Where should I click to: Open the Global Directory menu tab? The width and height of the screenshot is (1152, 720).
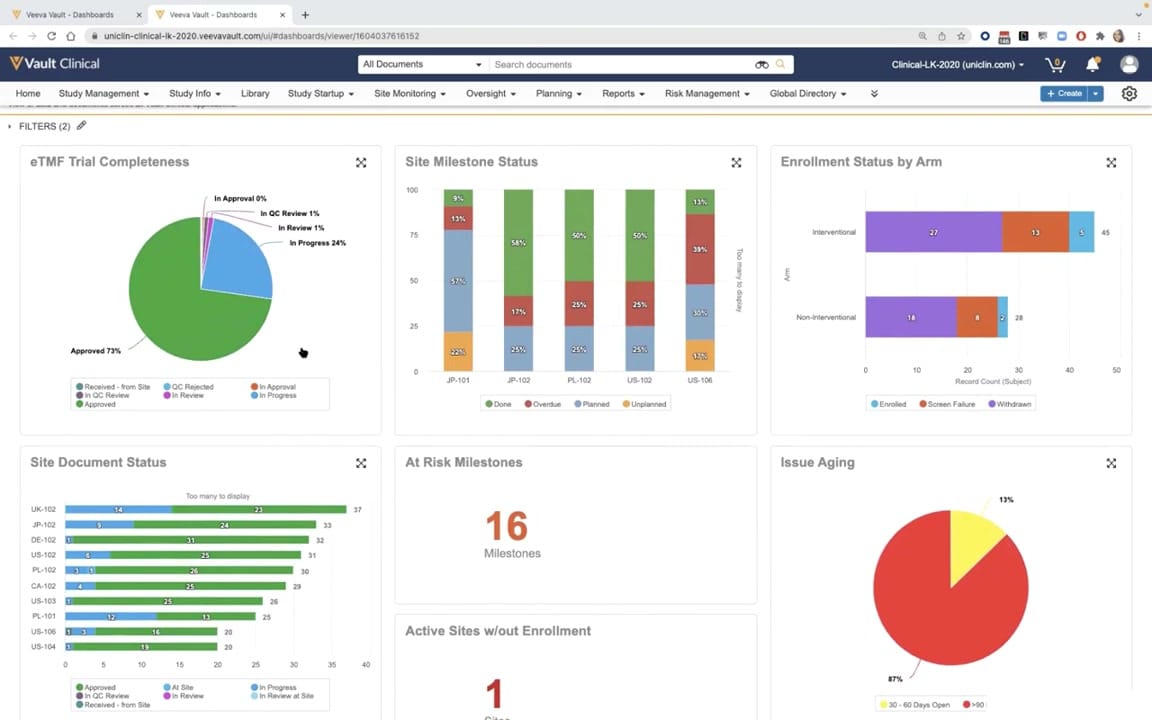807,94
